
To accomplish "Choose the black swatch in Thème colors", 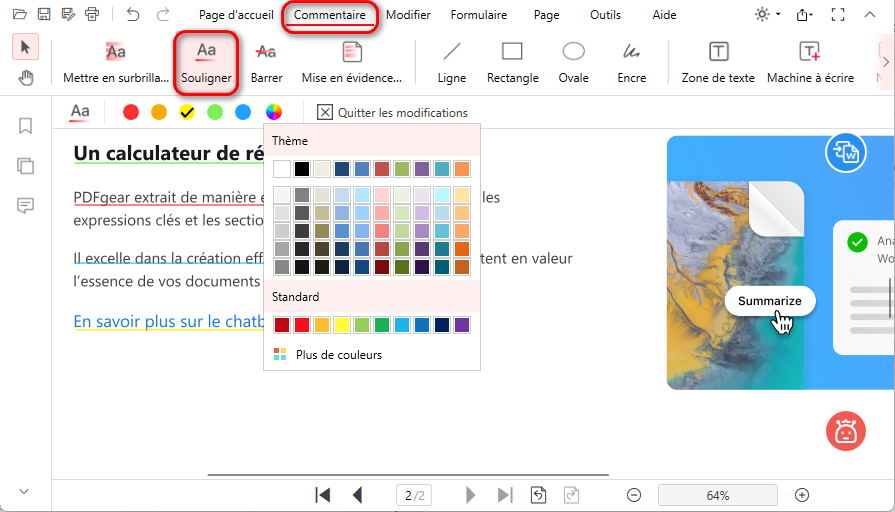I will click(x=302, y=169).
